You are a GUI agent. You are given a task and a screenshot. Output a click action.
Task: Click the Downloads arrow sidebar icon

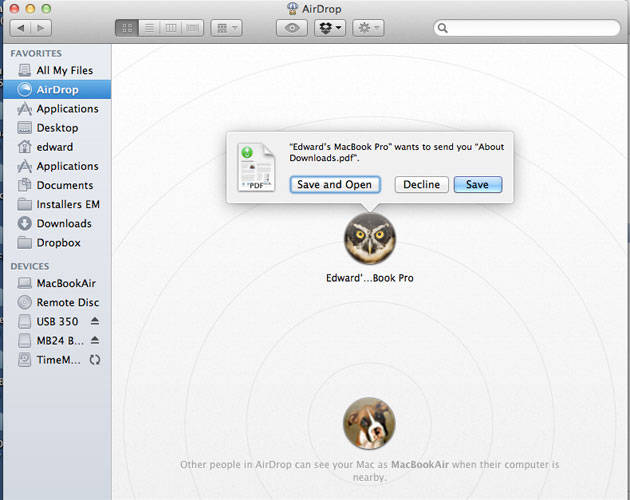25,223
